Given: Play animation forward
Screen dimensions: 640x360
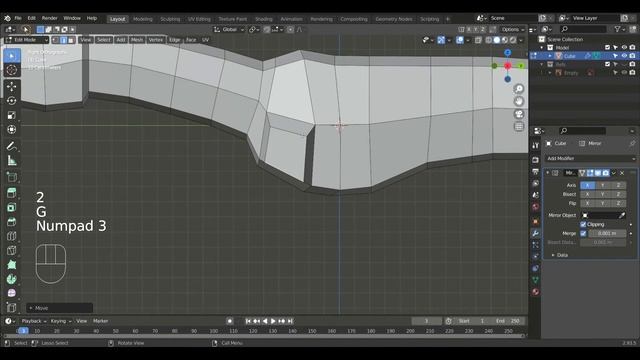Looking at the screenshot, I should pyautogui.click(x=273, y=321).
